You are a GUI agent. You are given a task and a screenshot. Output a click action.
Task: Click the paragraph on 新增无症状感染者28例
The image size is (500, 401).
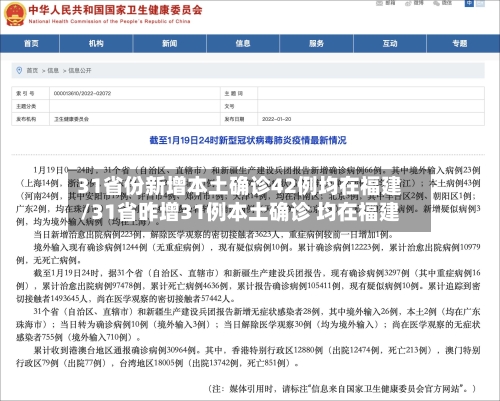tap(248, 324)
